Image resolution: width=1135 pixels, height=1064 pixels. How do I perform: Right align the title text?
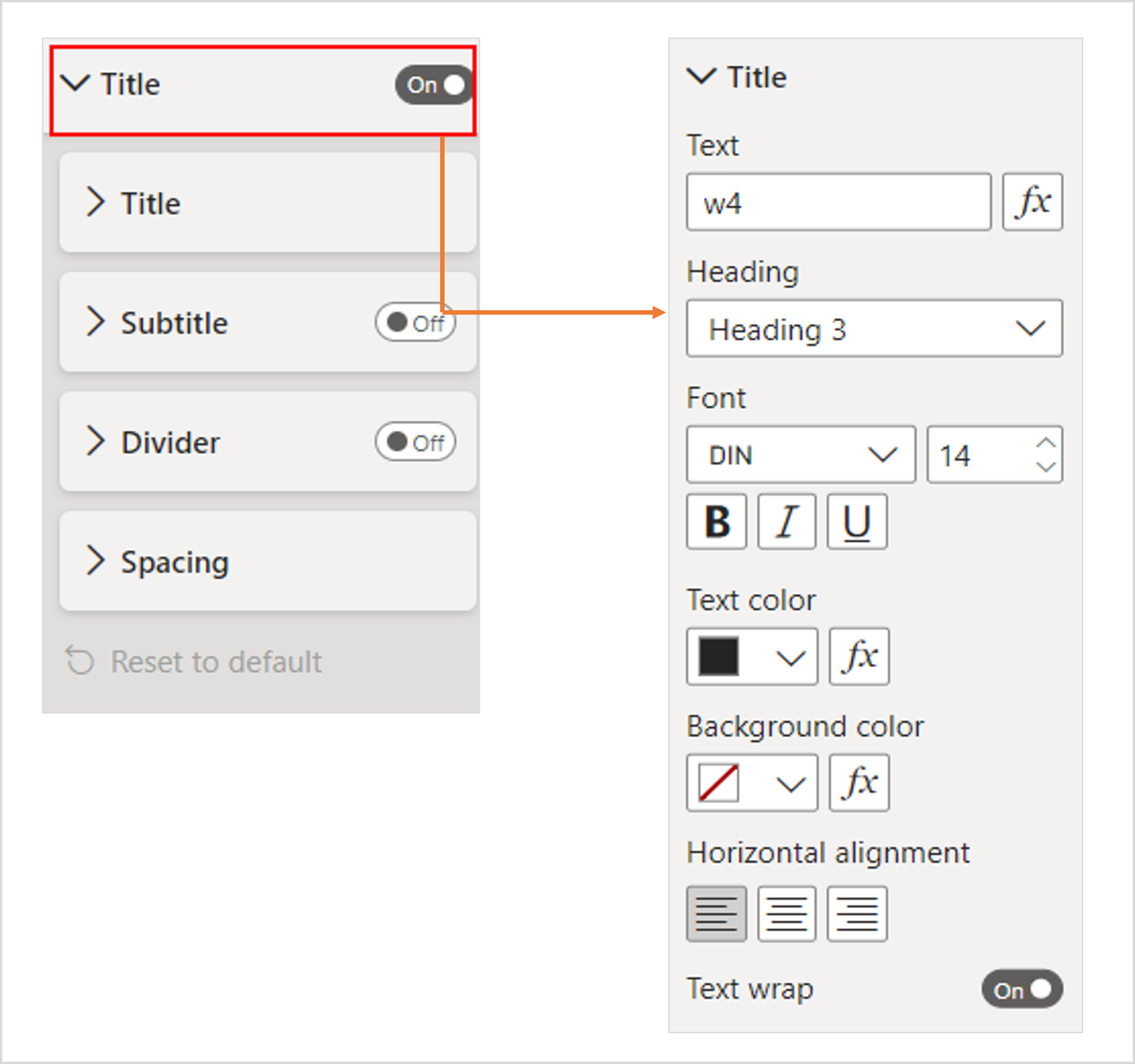856,913
